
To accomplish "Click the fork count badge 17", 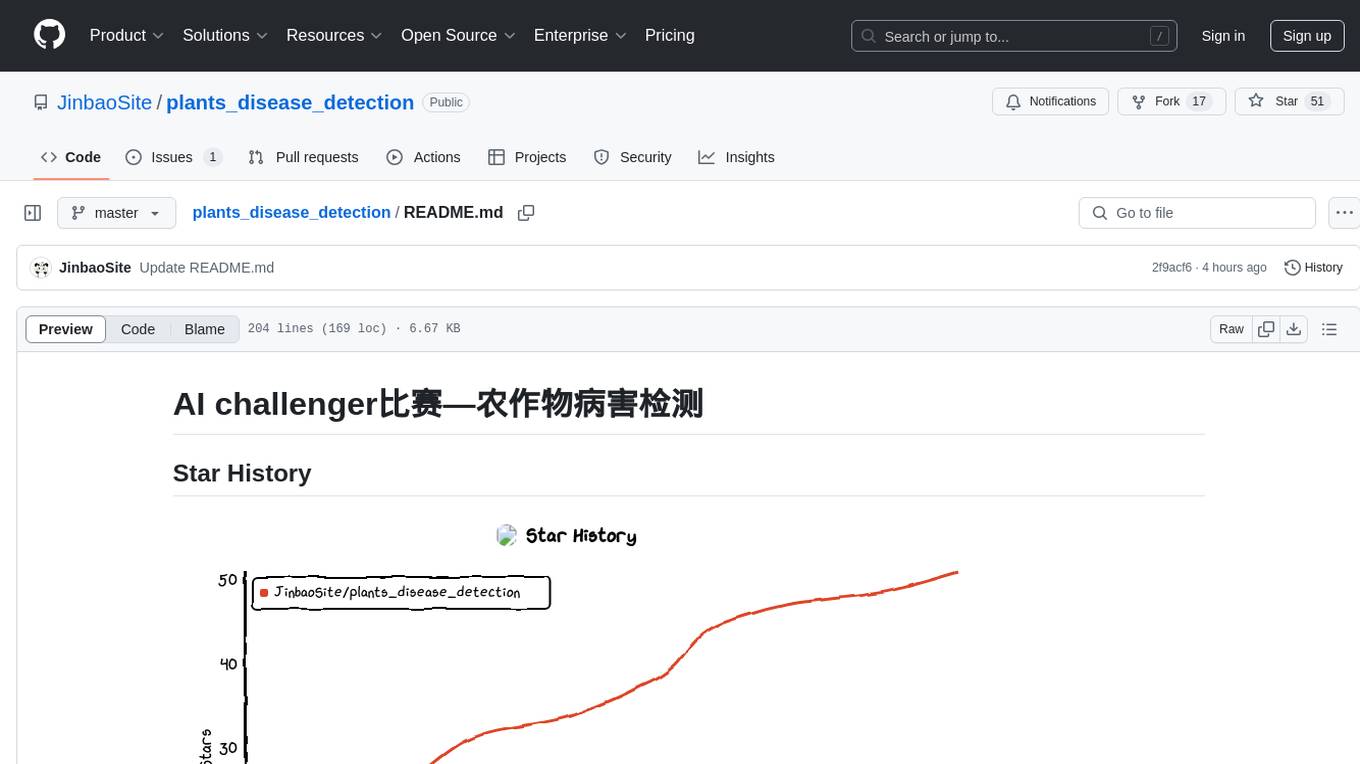I will pyautogui.click(x=1199, y=101).
